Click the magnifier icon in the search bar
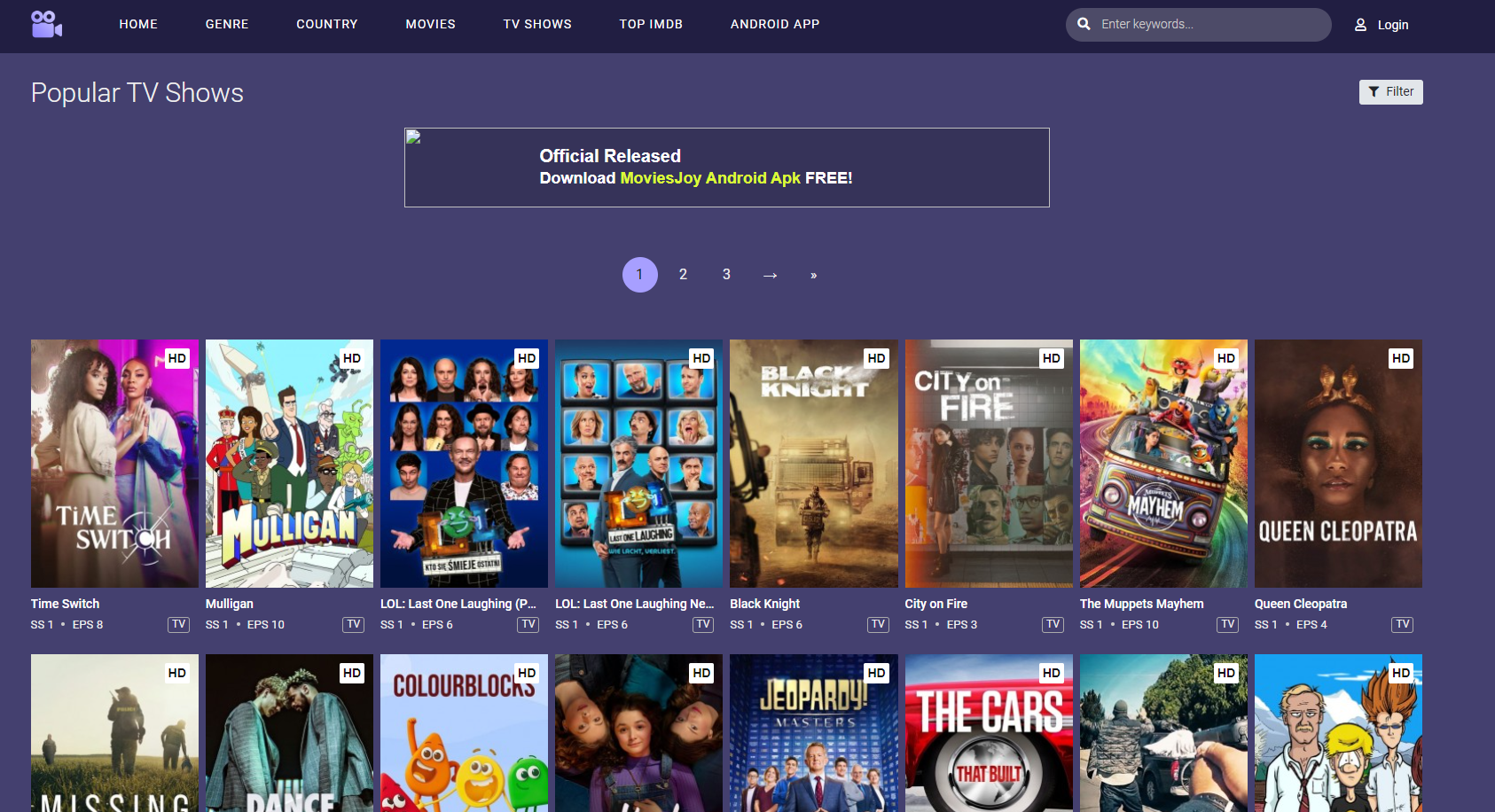The width and height of the screenshot is (1495, 812). click(x=1084, y=24)
